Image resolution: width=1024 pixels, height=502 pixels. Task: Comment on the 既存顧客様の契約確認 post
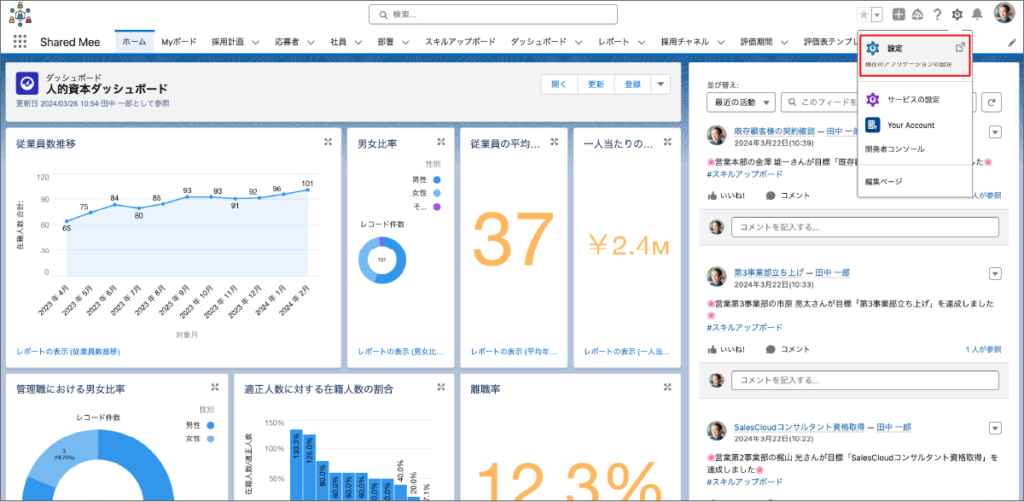(788, 195)
